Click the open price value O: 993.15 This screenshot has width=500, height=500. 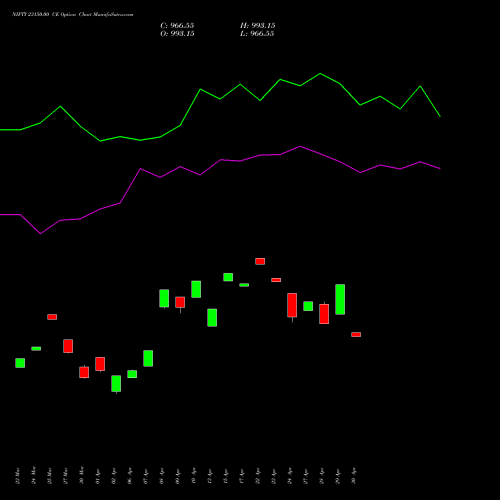pyautogui.click(x=177, y=34)
